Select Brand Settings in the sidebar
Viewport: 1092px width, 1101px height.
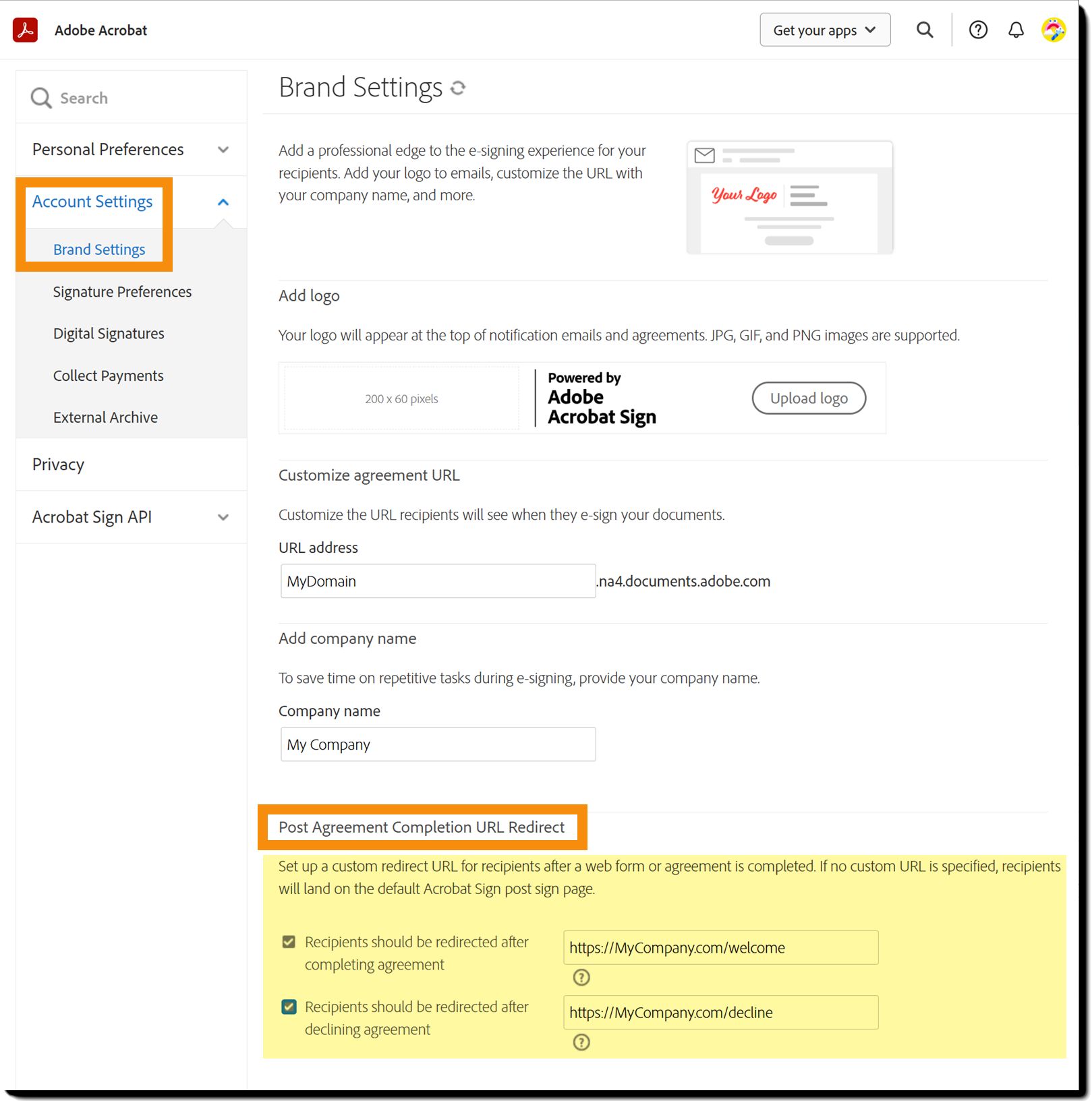(99, 249)
